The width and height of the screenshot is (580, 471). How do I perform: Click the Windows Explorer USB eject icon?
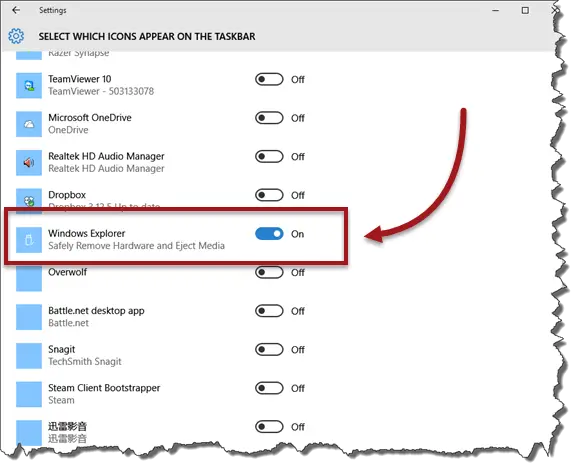tap(29, 240)
